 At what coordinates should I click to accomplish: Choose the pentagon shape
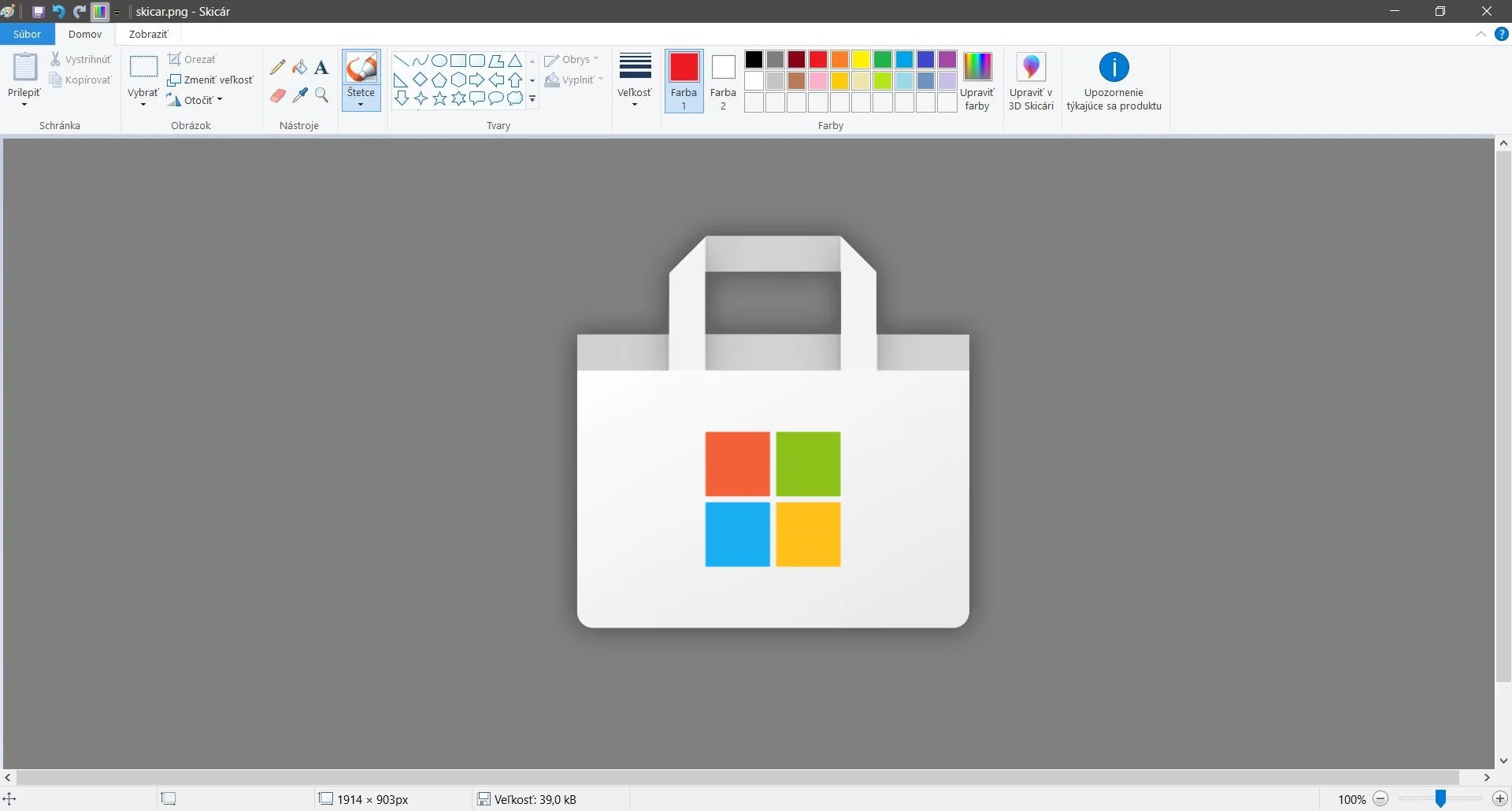click(x=439, y=80)
